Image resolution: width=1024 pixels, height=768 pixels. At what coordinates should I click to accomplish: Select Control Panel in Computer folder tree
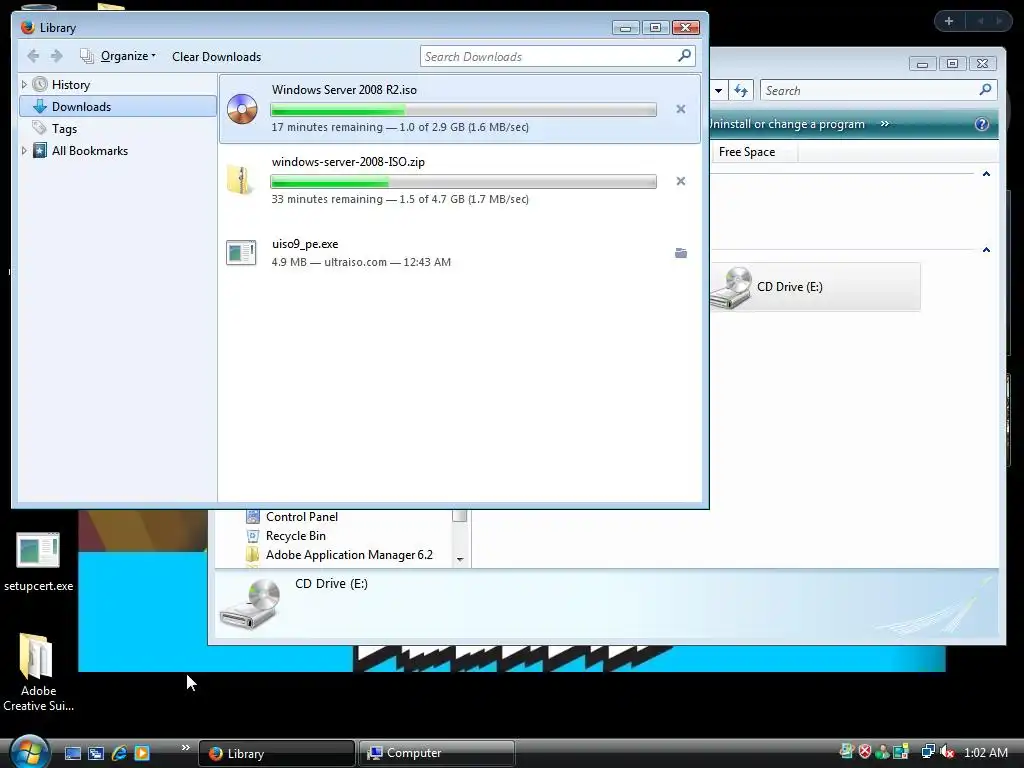click(302, 517)
